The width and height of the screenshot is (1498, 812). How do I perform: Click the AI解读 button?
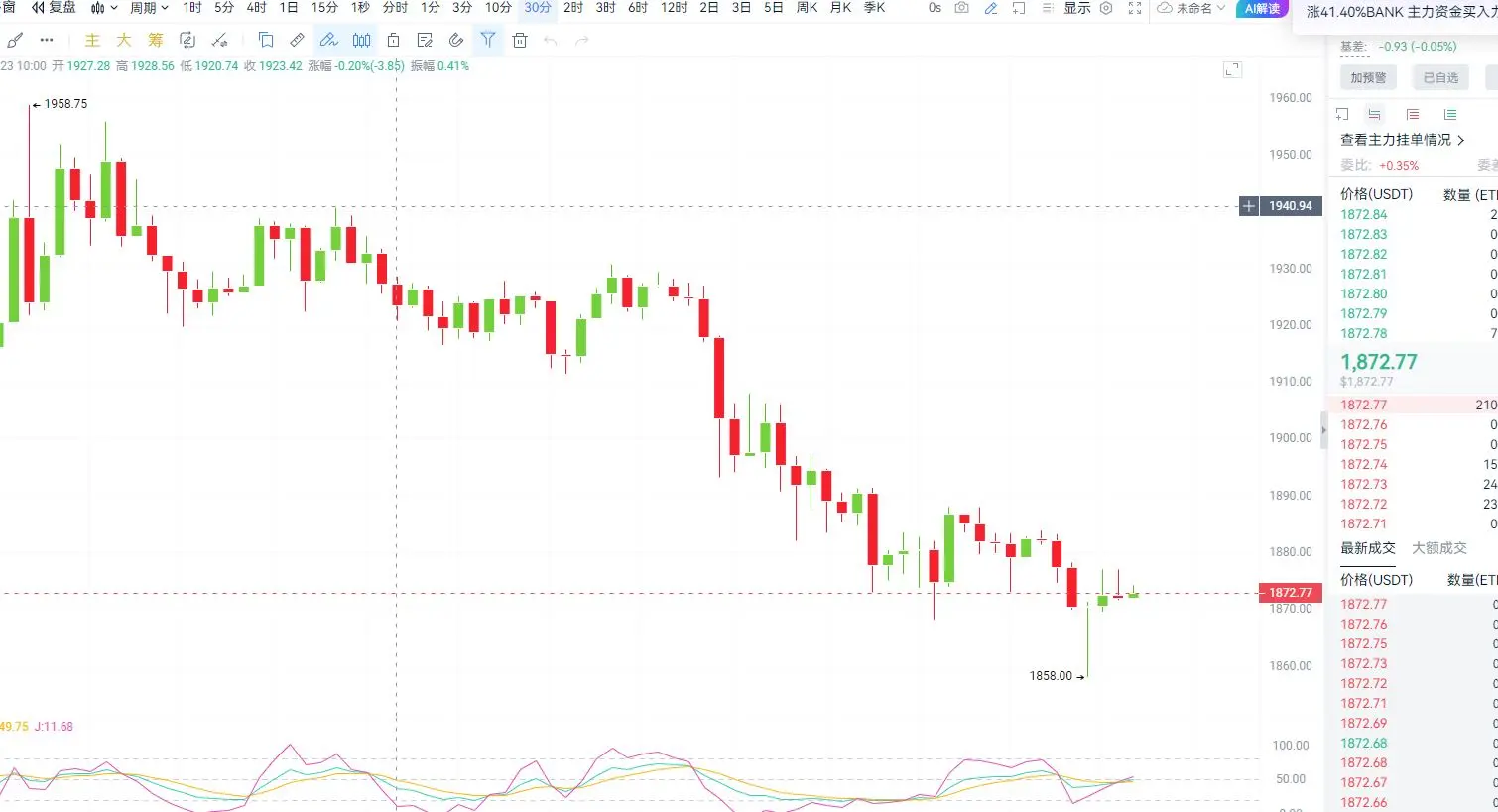pyautogui.click(x=1262, y=8)
